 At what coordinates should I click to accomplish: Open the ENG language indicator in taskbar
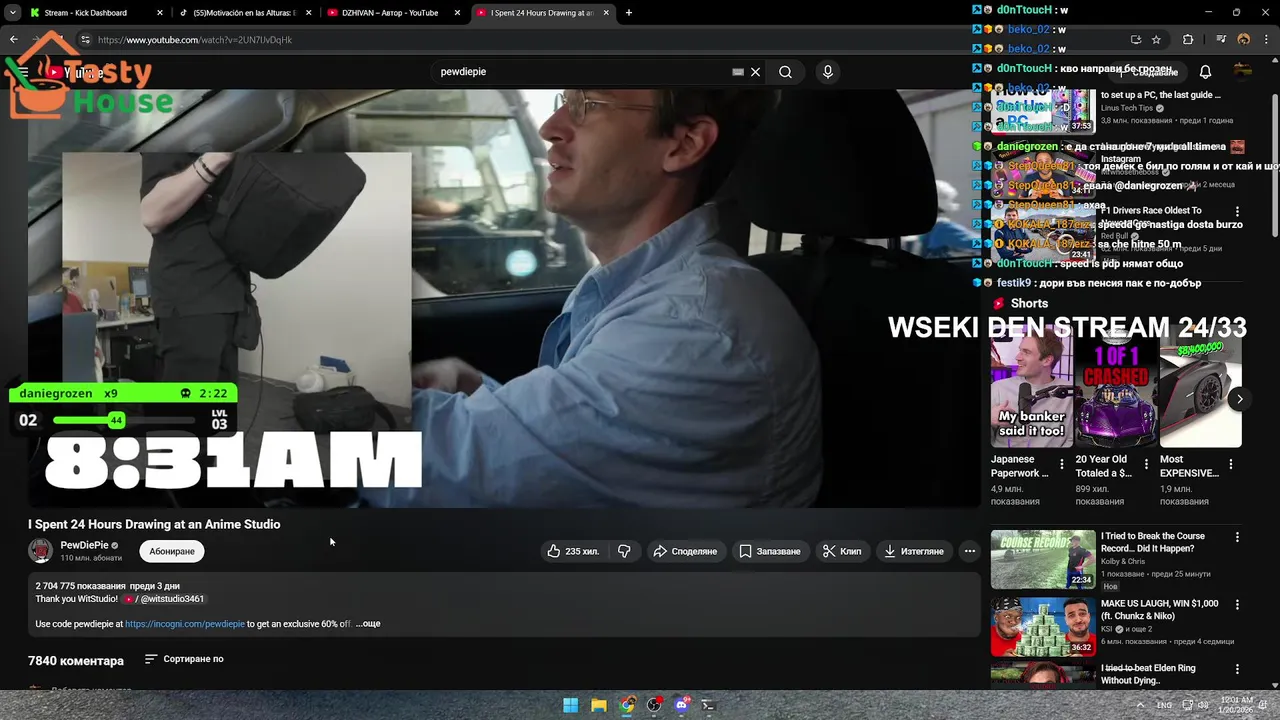(x=1164, y=705)
